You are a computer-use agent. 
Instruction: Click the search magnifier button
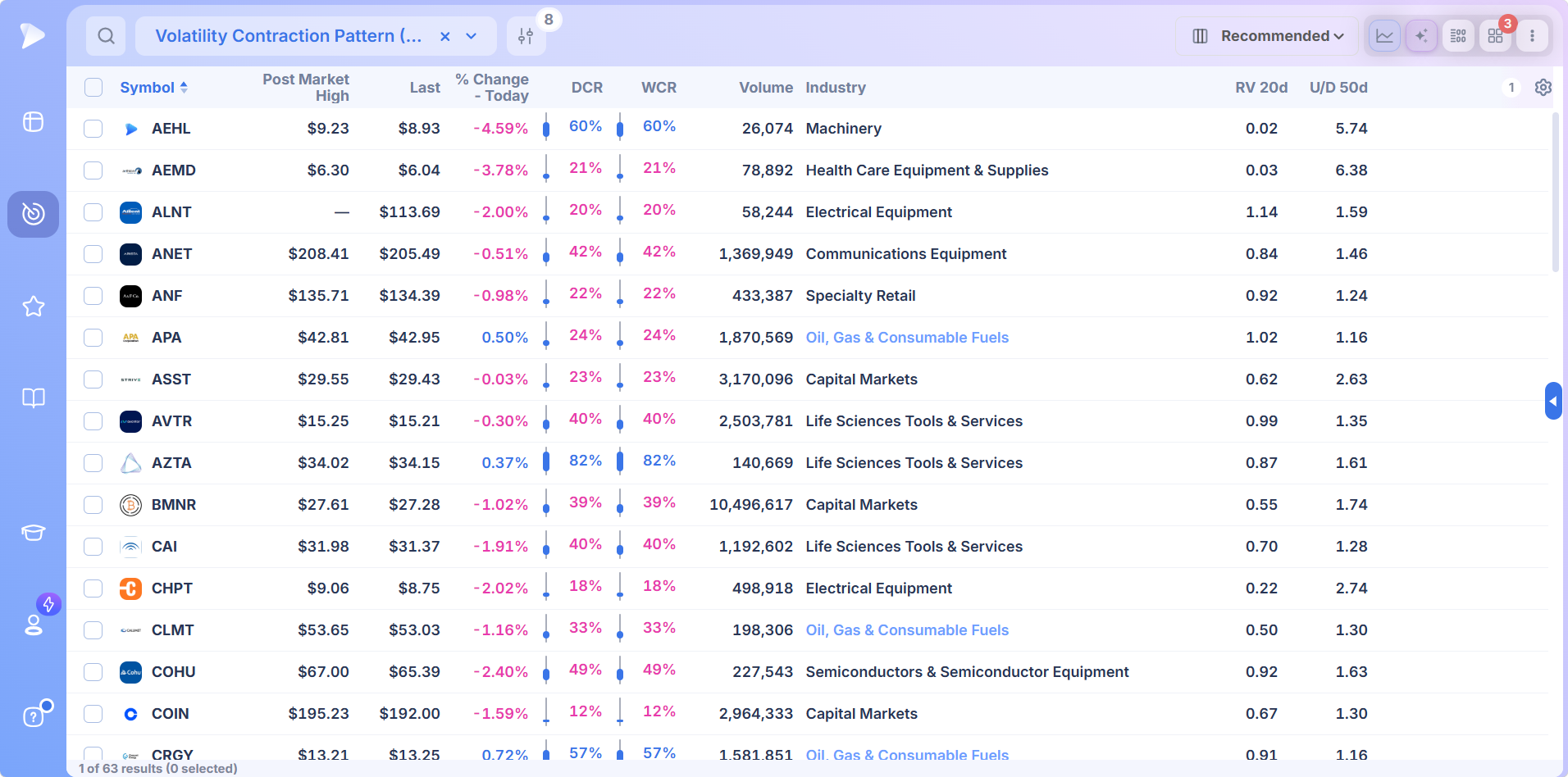(106, 36)
